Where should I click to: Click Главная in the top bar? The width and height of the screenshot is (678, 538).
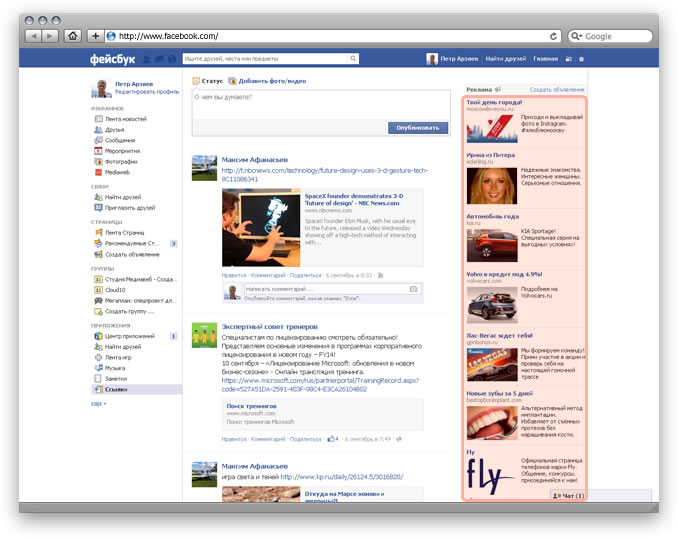click(x=545, y=59)
